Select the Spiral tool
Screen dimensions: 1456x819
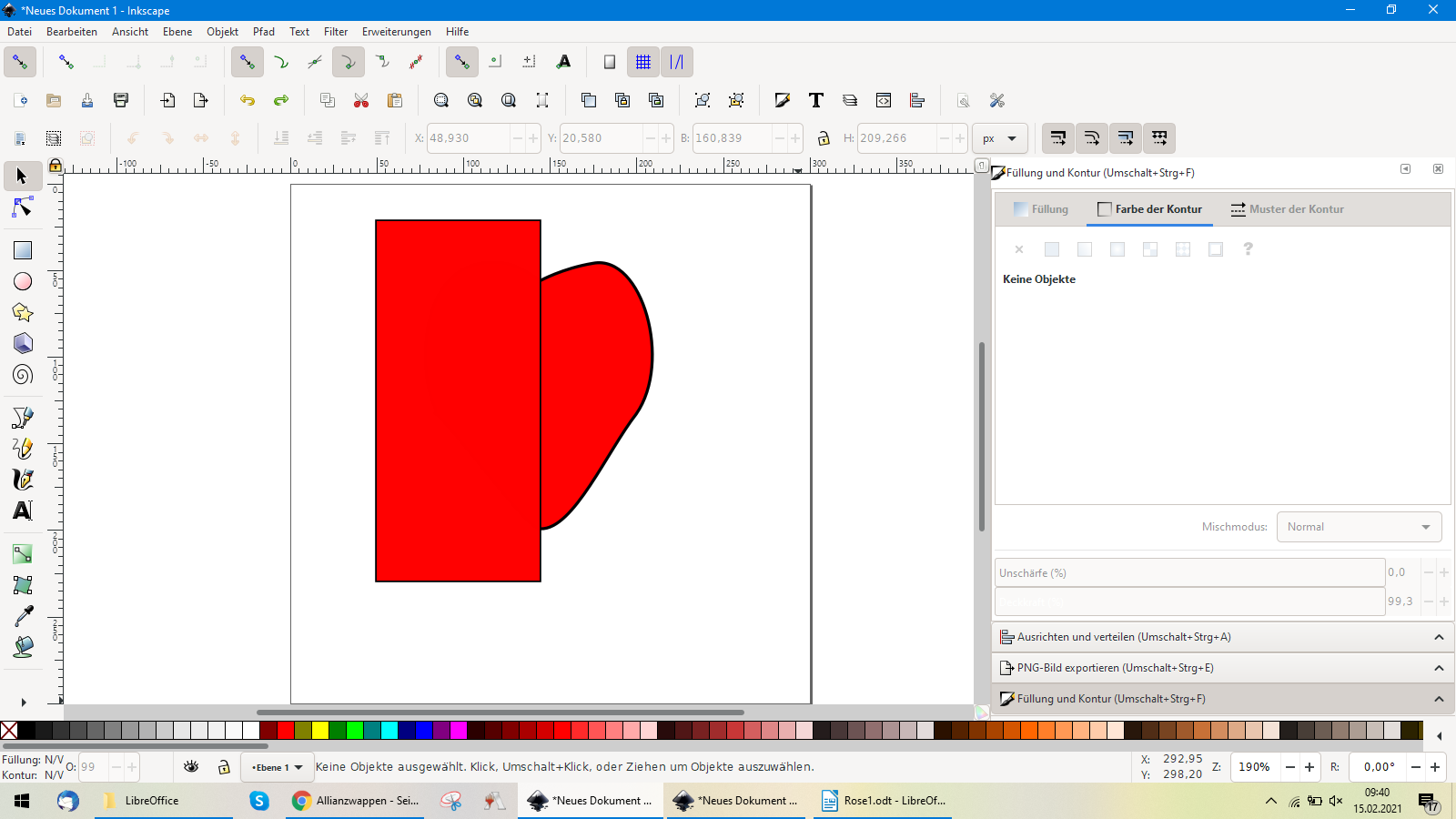(23, 375)
